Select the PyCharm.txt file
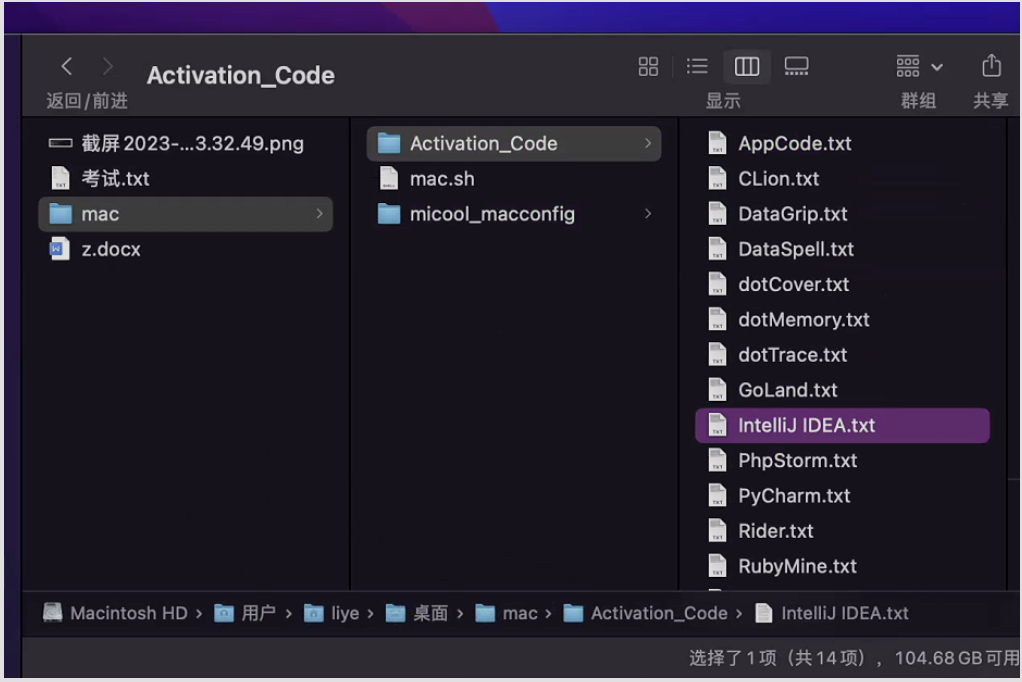This screenshot has width=1022, height=682. [x=793, y=496]
